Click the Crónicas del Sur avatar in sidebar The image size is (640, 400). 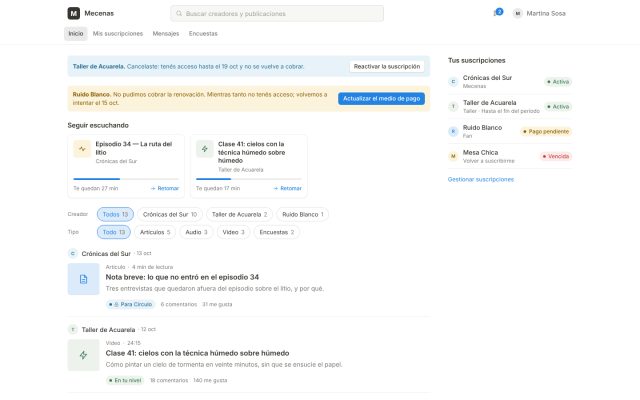pos(453,82)
